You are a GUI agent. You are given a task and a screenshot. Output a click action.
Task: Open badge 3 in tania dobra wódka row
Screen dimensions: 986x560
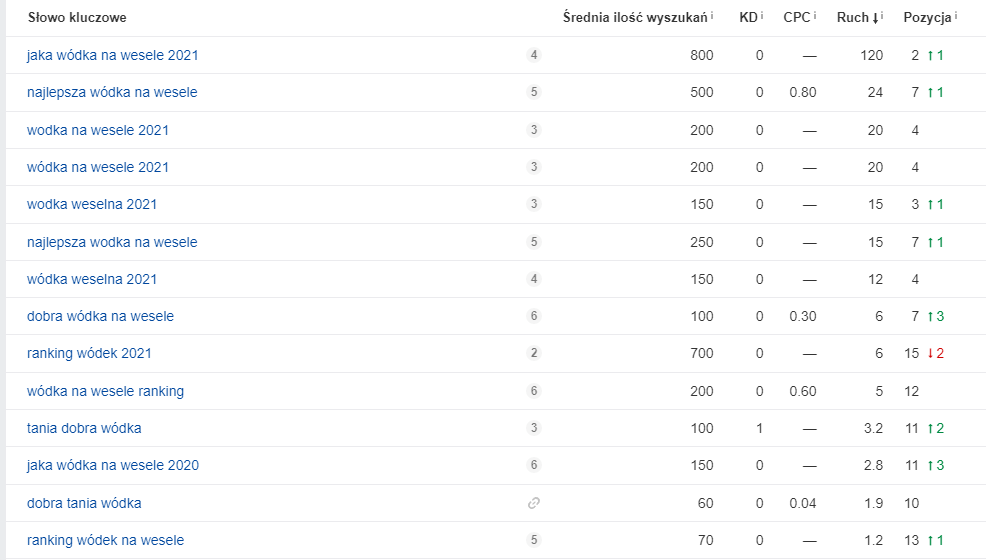point(534,428)
